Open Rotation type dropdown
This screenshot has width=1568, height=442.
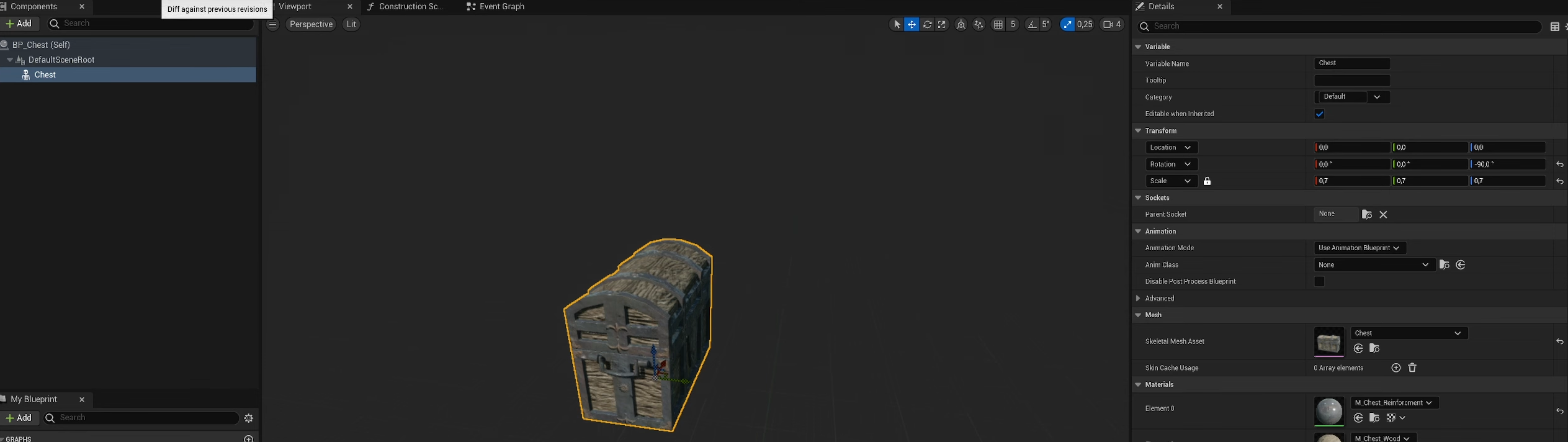[1172, 165]
